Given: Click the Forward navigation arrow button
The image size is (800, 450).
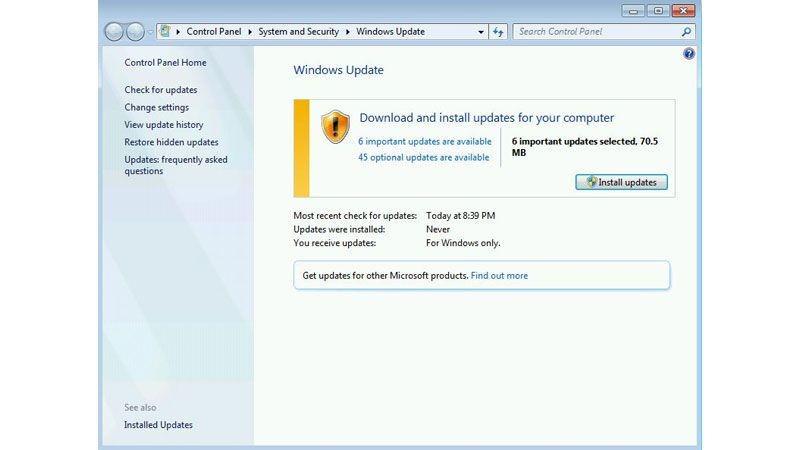Looking at the screenshot, I should click(135, 32).
